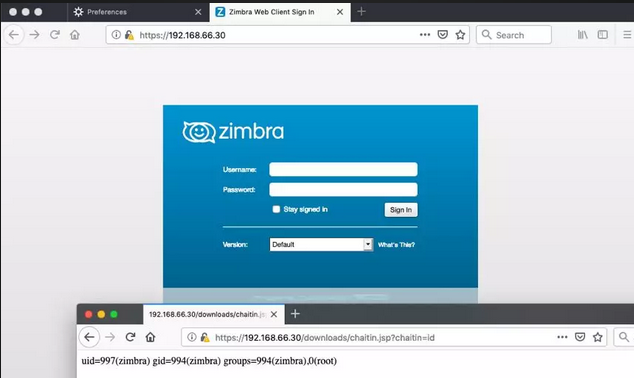The width and height of the screenshot is (634, 378).
Task: Save to Pocket in top browser
Action: (443, 35)
